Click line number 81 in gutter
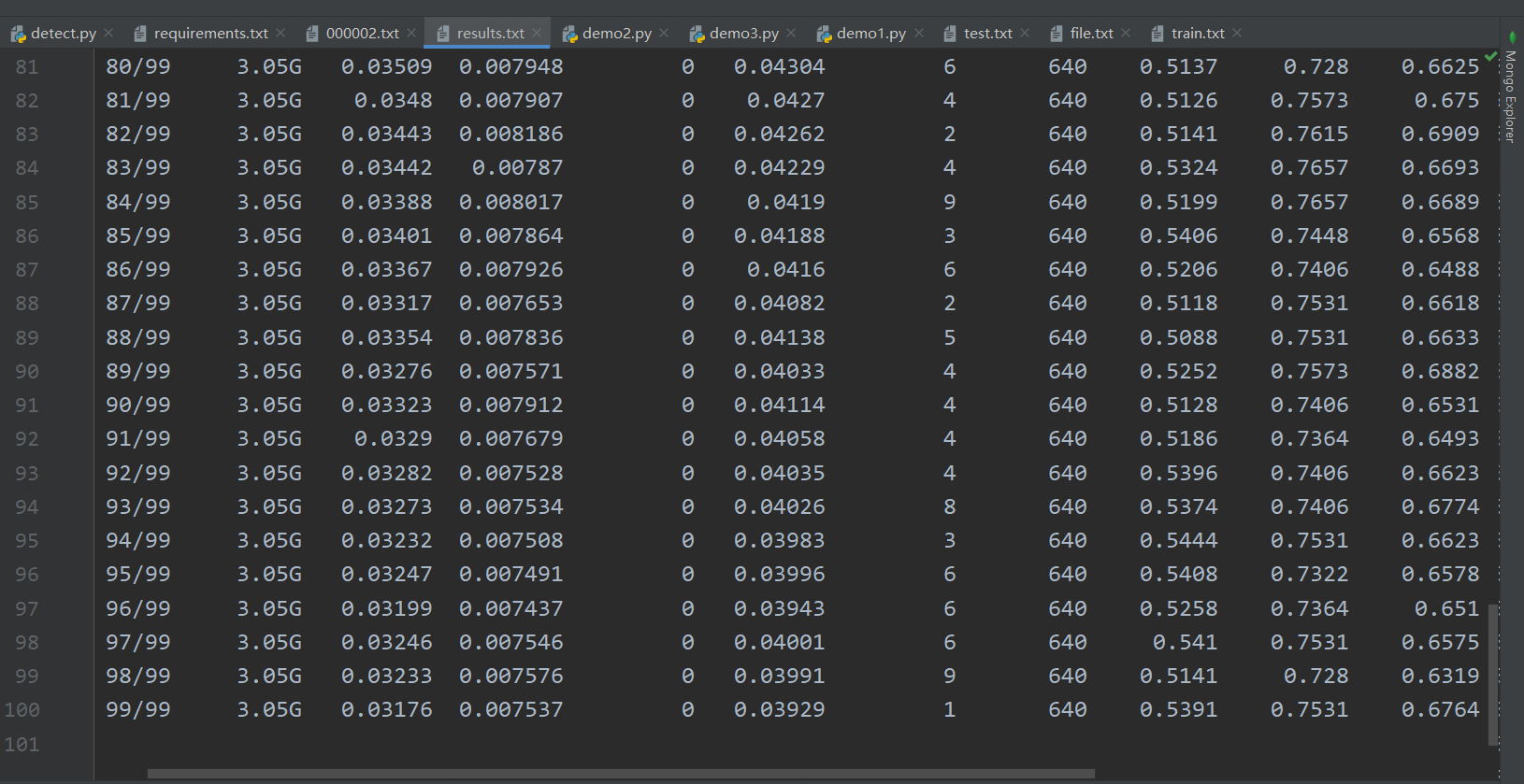 click(x=27, y=67)
